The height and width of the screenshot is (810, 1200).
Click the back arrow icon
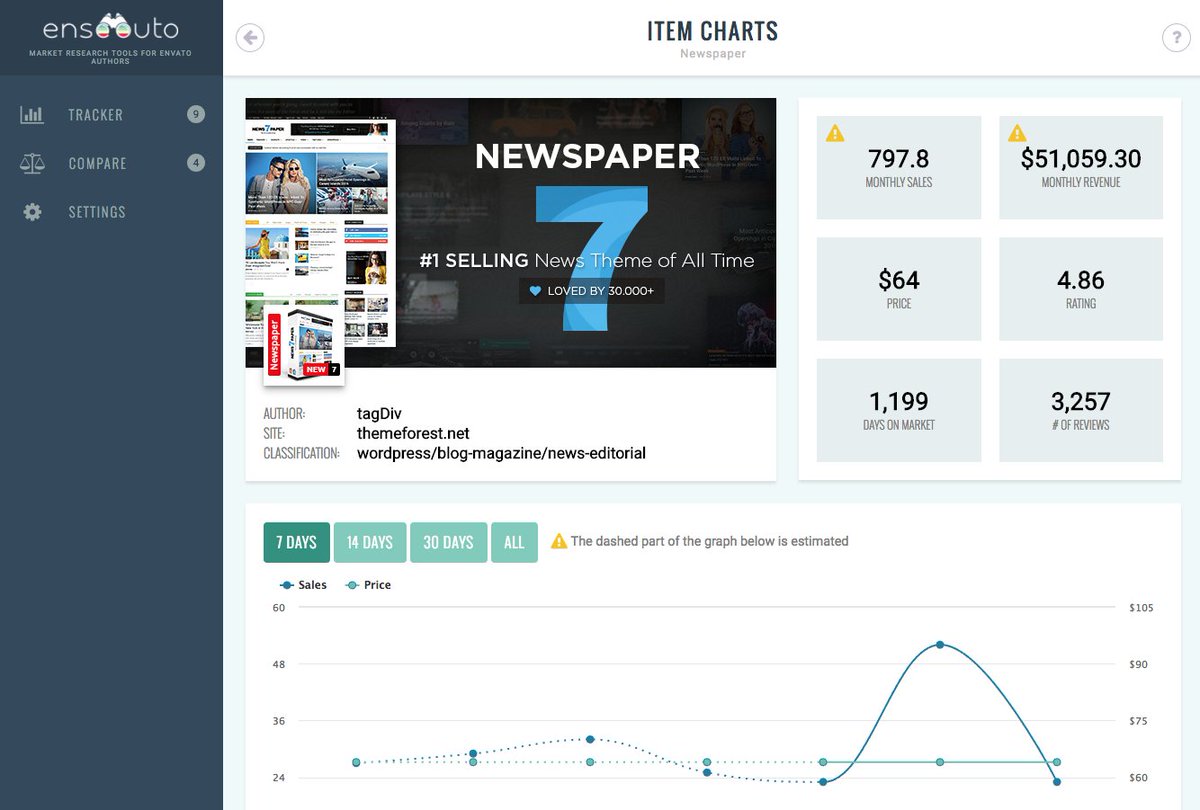(250, 38)
